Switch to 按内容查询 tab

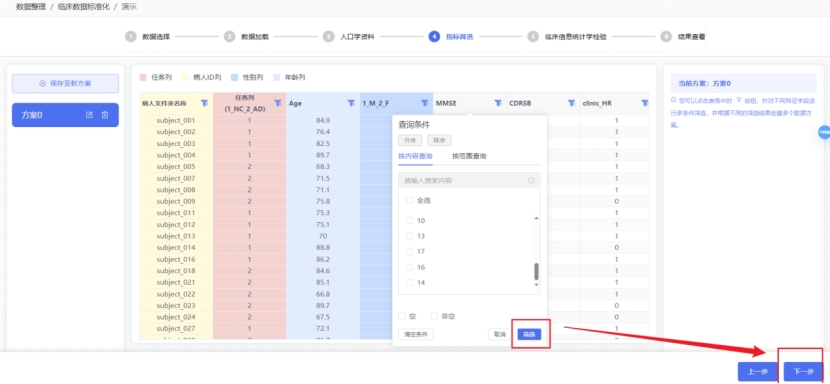coord(416,156)
